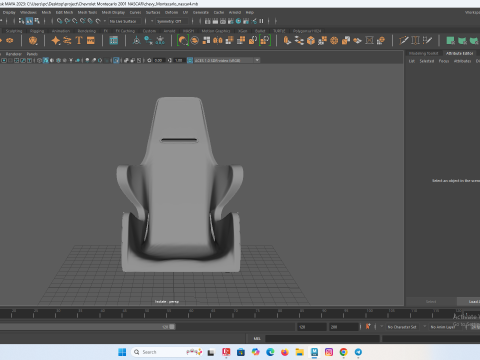Click the orange circular mesh shelf icon
This screenshot has height=360, width=480.
pos(334,41)
